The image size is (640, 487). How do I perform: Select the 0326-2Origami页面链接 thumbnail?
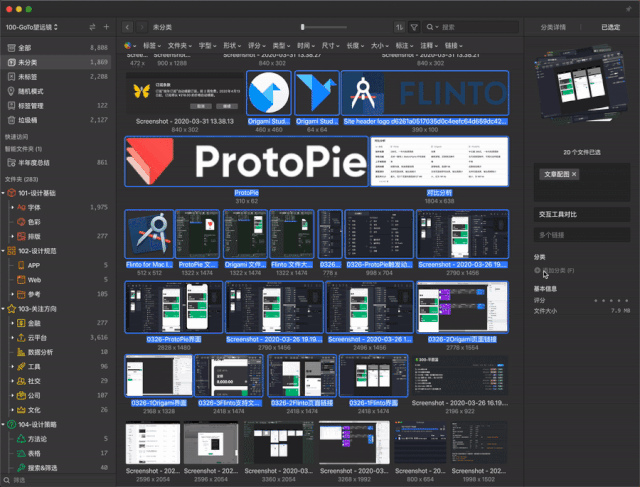tap(462, 307)
